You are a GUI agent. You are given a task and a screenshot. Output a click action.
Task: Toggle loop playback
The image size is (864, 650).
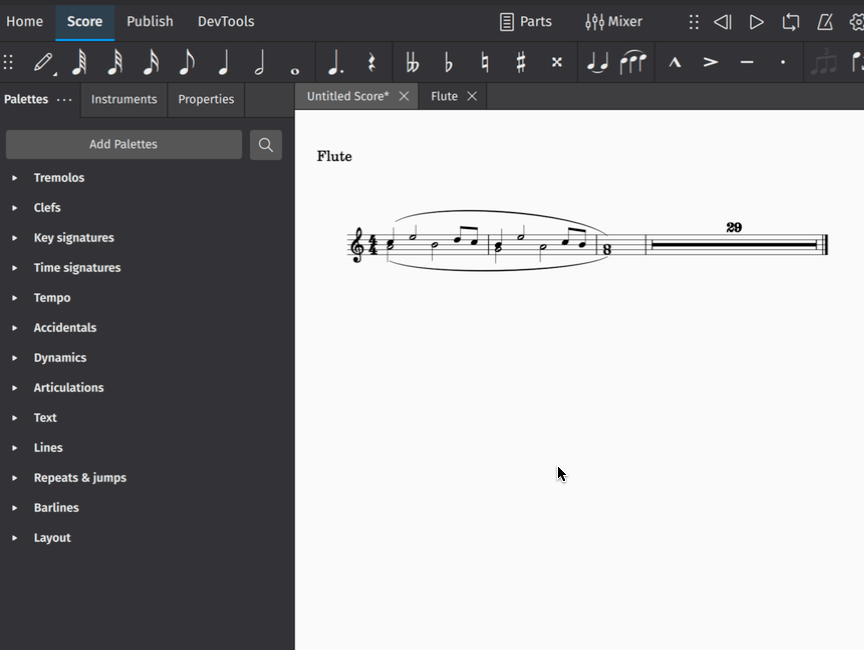click(x=790, y=21)
